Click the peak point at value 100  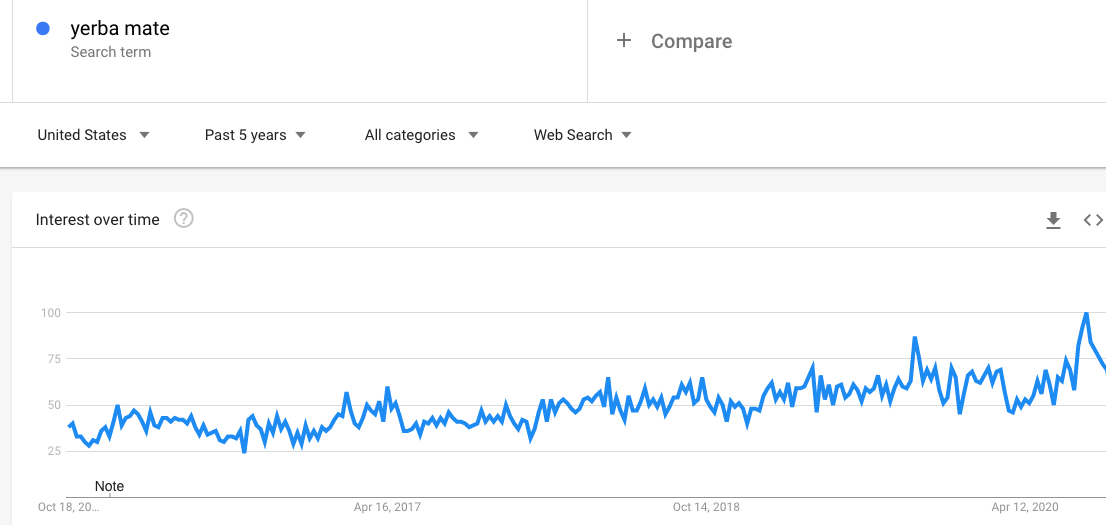(1086, 313)
